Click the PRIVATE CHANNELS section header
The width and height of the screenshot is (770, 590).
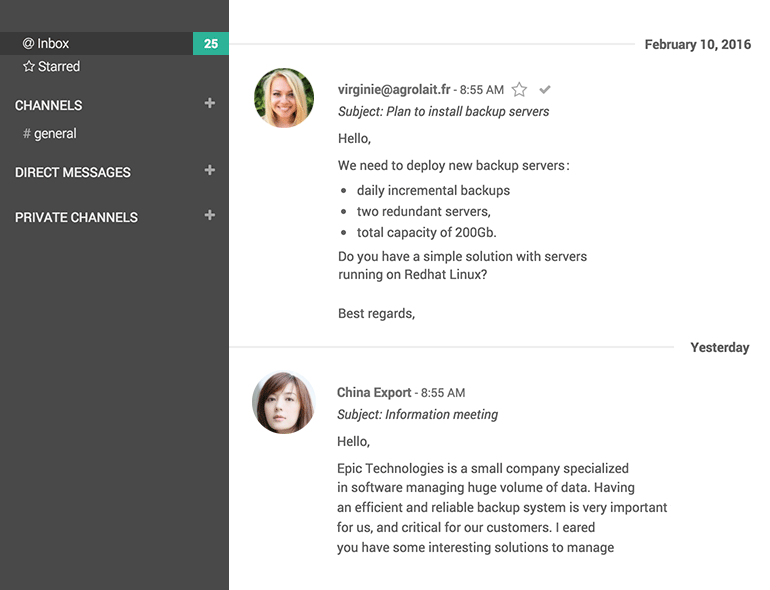click(x=76, y=217)
